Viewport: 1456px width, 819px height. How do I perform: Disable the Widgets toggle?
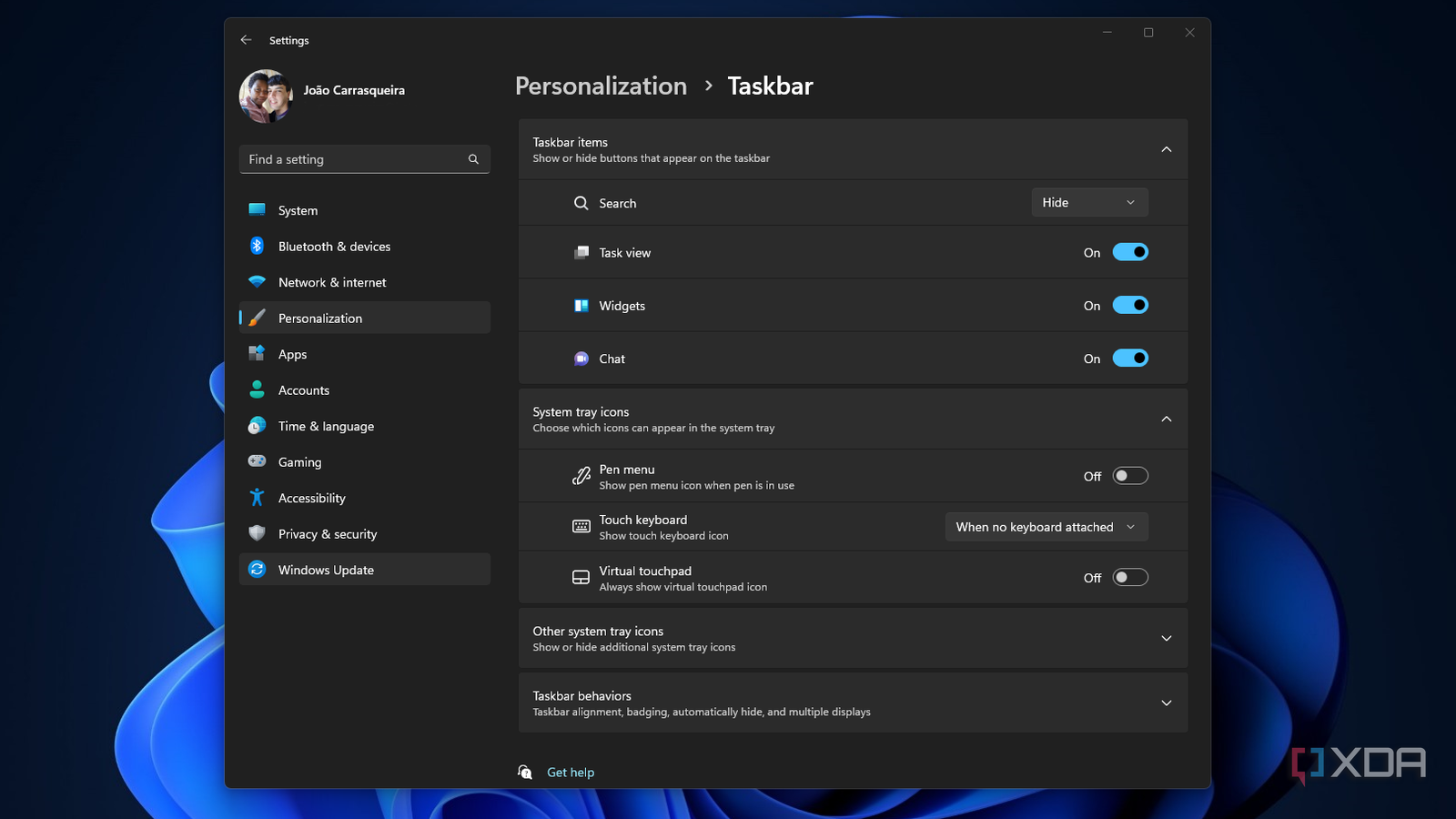(1130, 305)
